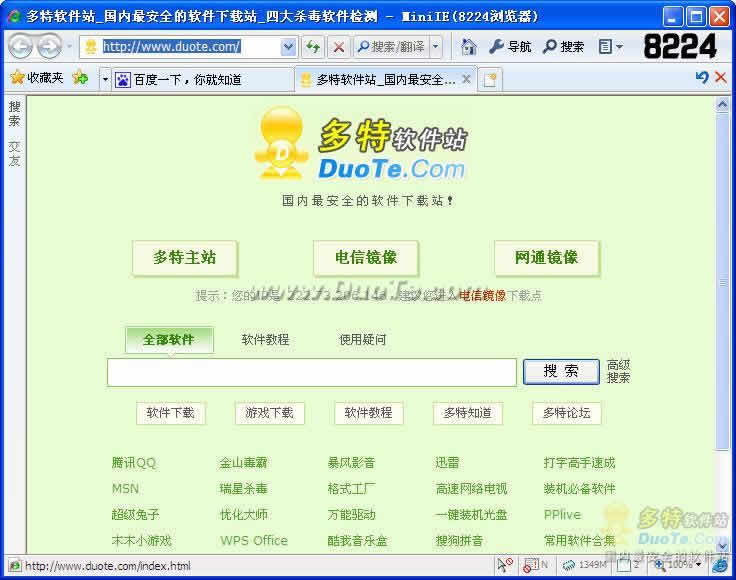The width and height of the screenshot is (736, 580).
Task: Open the 高速网络电视 link
Action: pos(472,489)
